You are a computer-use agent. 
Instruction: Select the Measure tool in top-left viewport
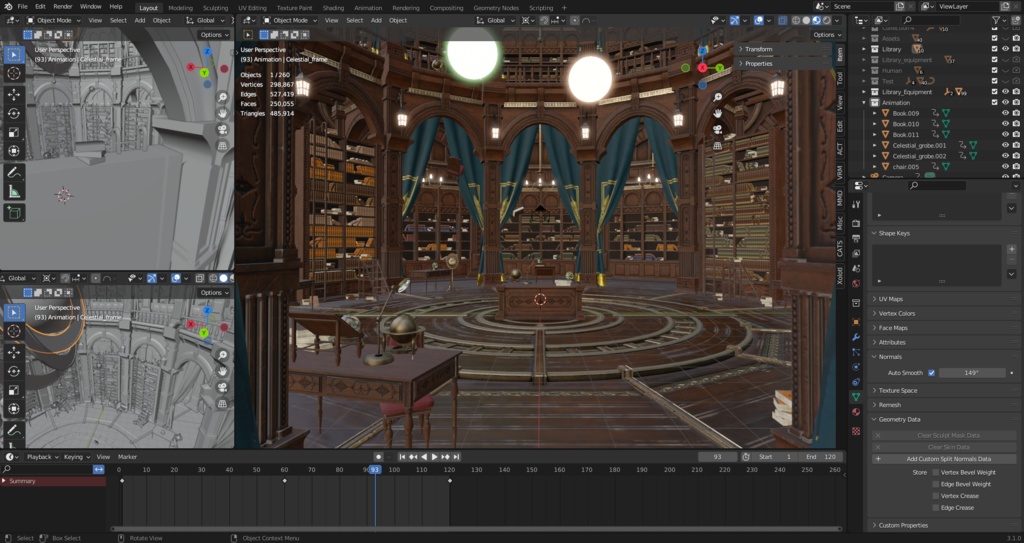(x=14, y=191)
